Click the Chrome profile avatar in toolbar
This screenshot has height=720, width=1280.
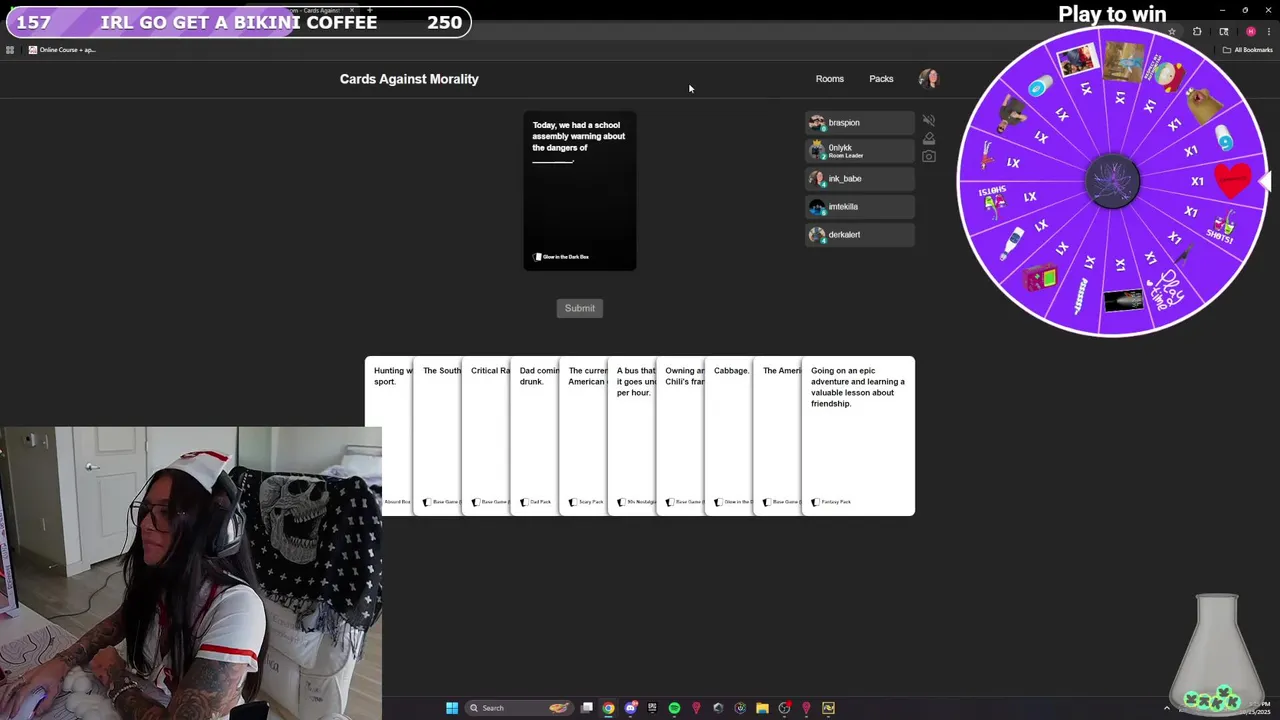click(1250, 32)
